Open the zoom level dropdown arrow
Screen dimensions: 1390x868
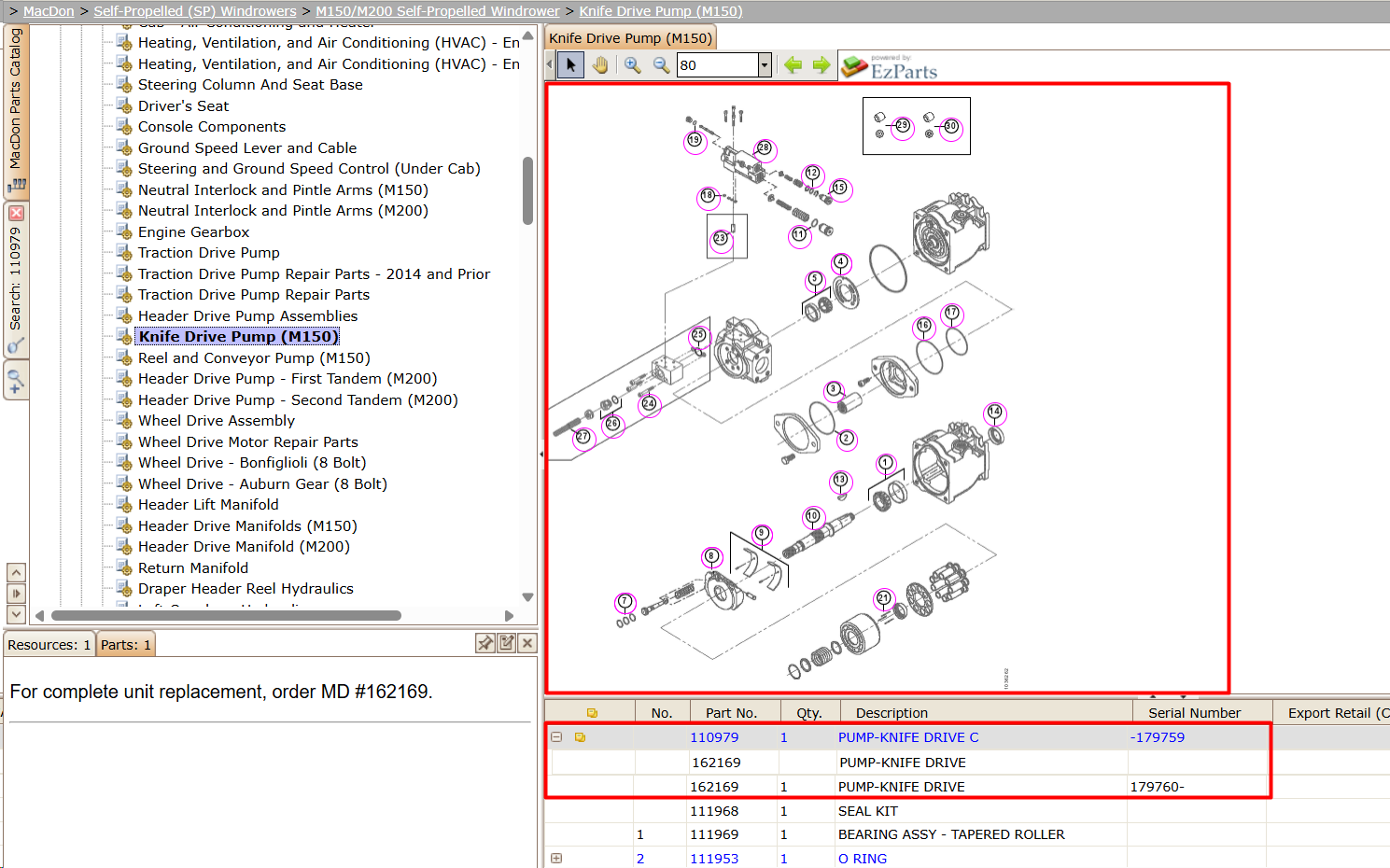pos(765,65)
